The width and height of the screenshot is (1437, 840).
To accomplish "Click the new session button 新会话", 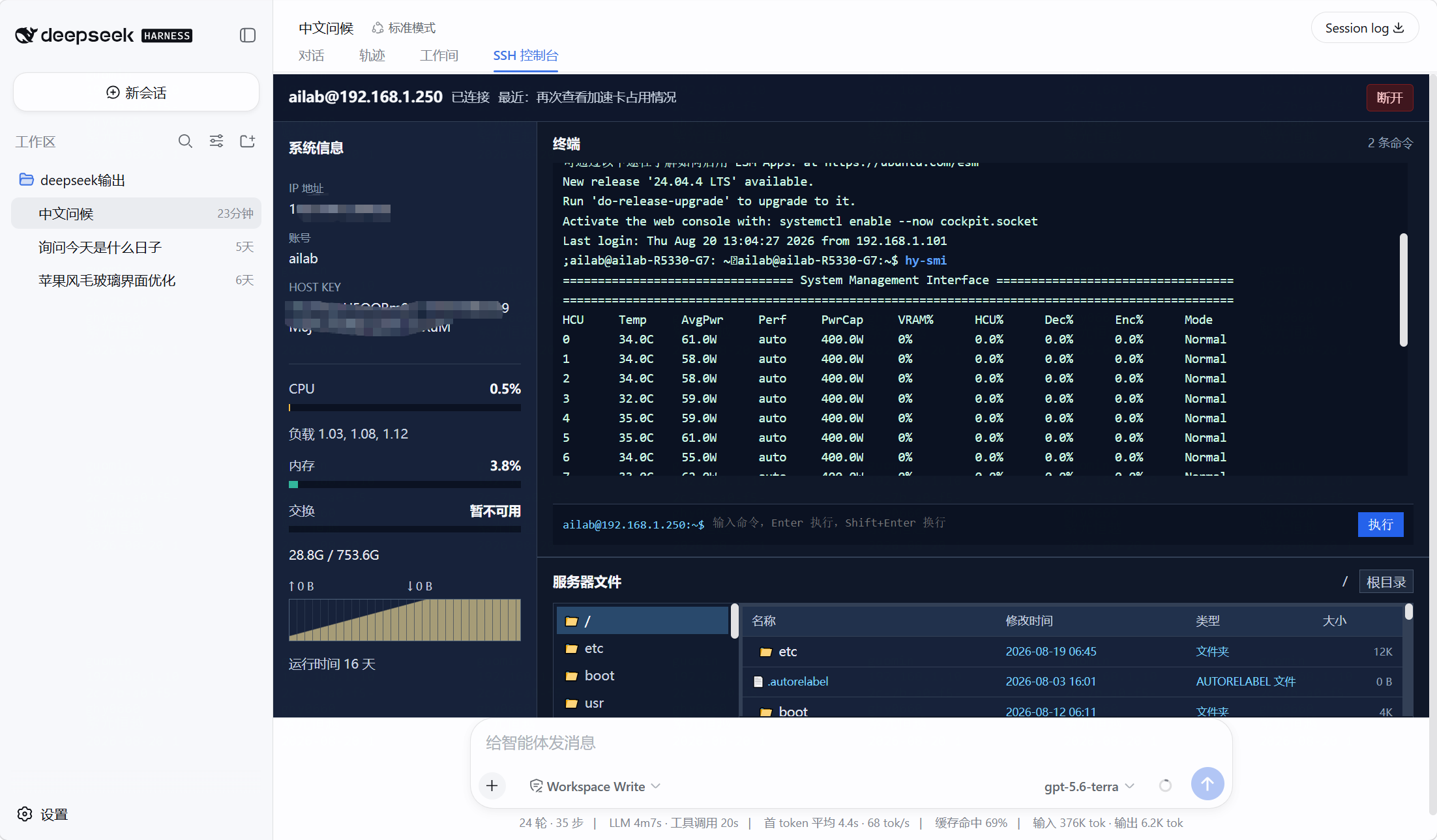I will [136, 93].
